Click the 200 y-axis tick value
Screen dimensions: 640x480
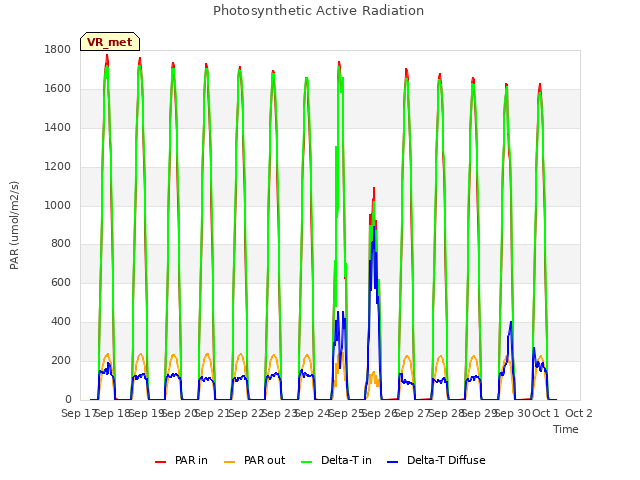point(61,360)
